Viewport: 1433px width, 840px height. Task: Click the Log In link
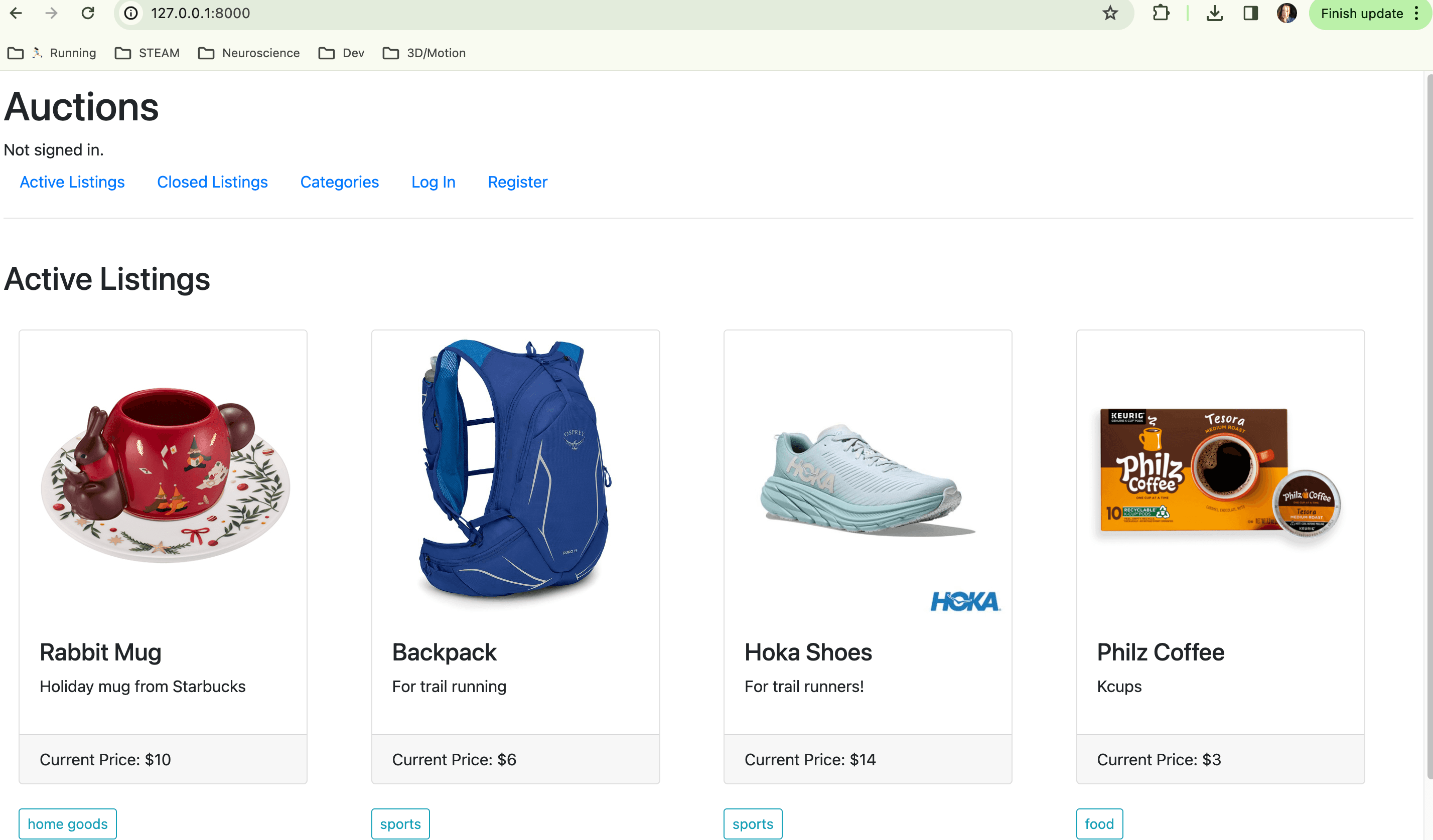[434, 182]
